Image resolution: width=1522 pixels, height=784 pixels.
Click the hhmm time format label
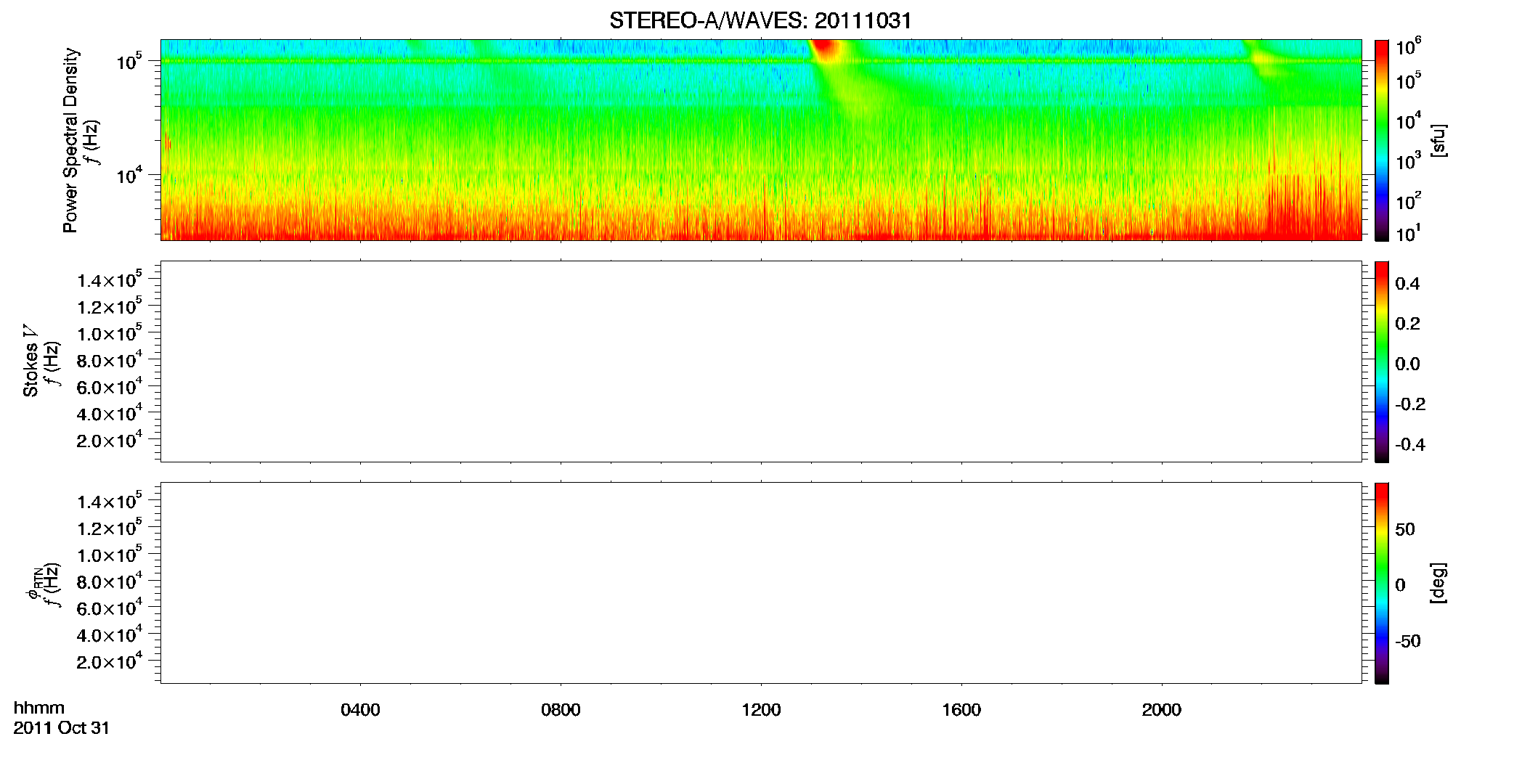click(x=39, y=709)
